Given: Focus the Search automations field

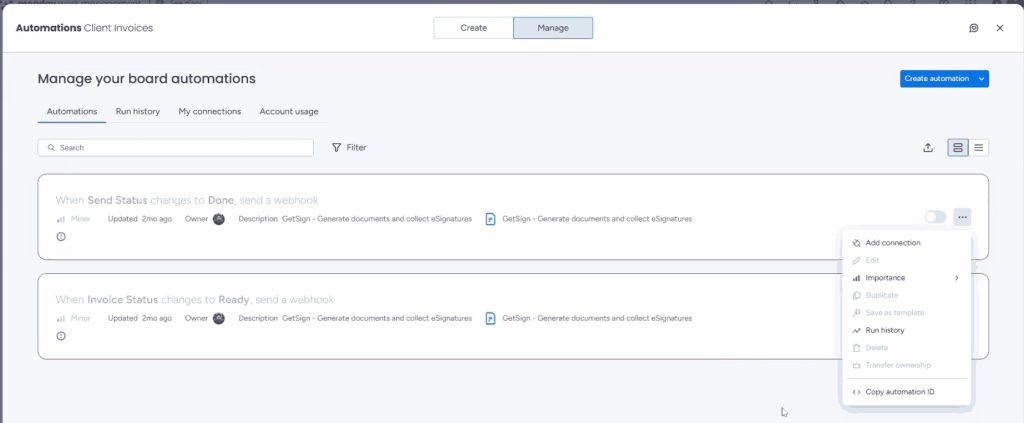Looking at the screenshot, I should [176, 148].
